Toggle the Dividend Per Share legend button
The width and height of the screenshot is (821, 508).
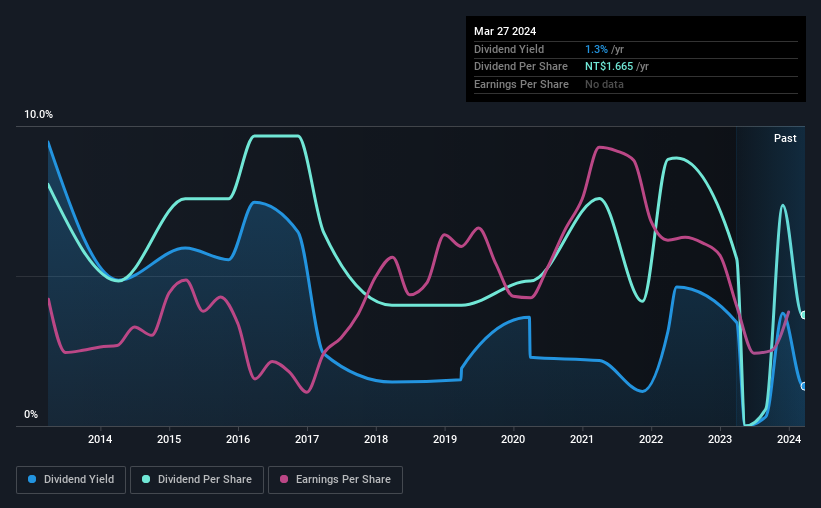coord(197,480)
